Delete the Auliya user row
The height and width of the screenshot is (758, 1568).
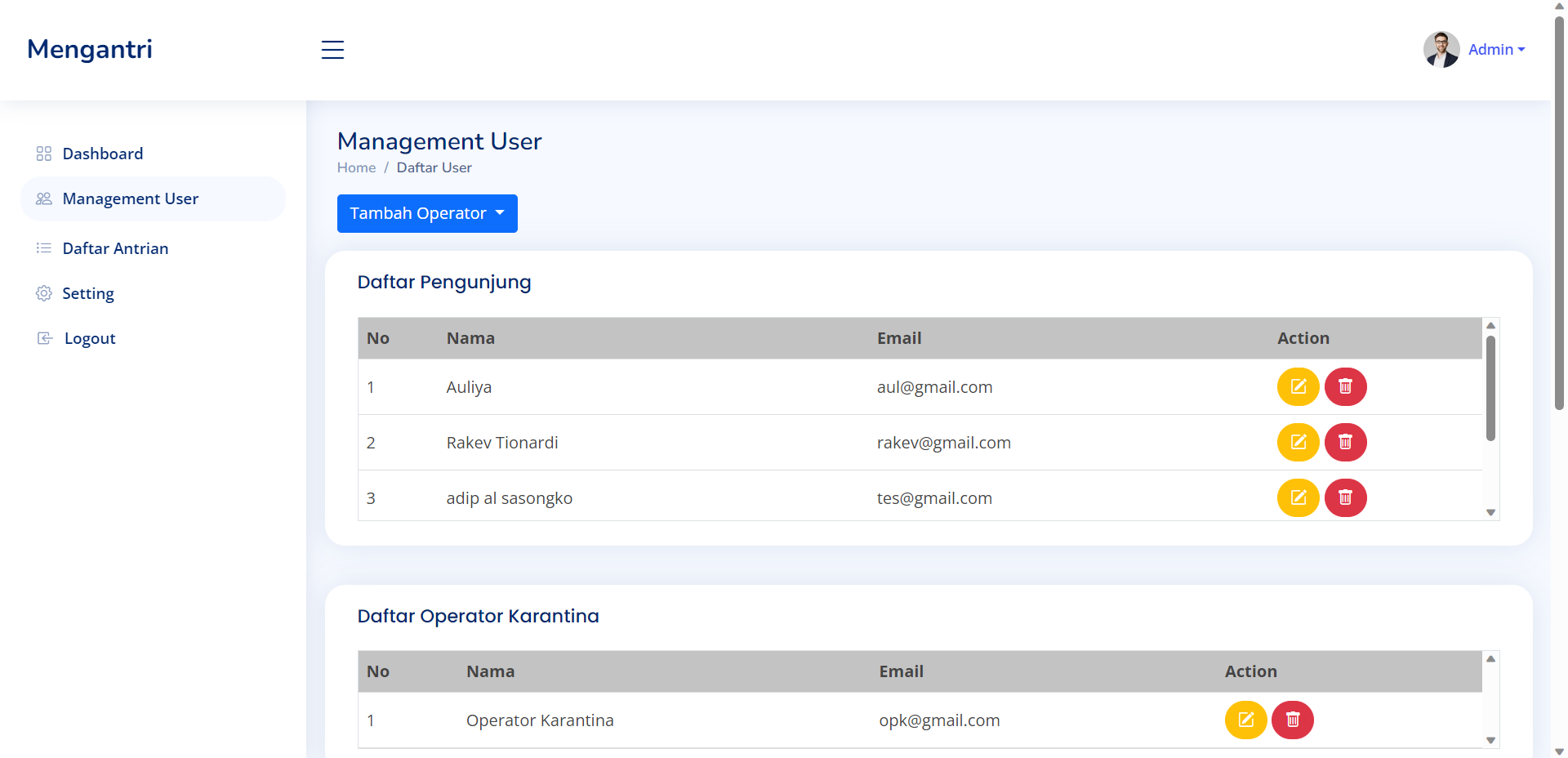[1346, 386]
